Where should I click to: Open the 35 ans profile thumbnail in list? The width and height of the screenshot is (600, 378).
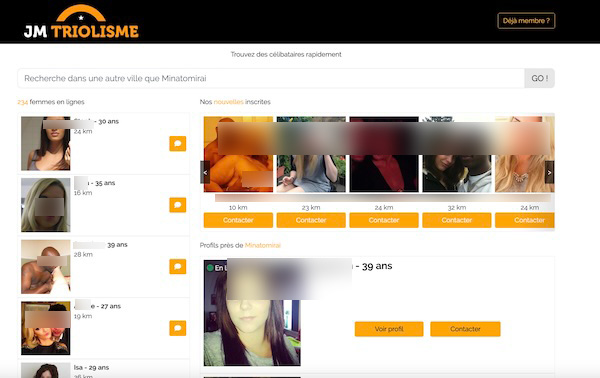click(46, 205)
